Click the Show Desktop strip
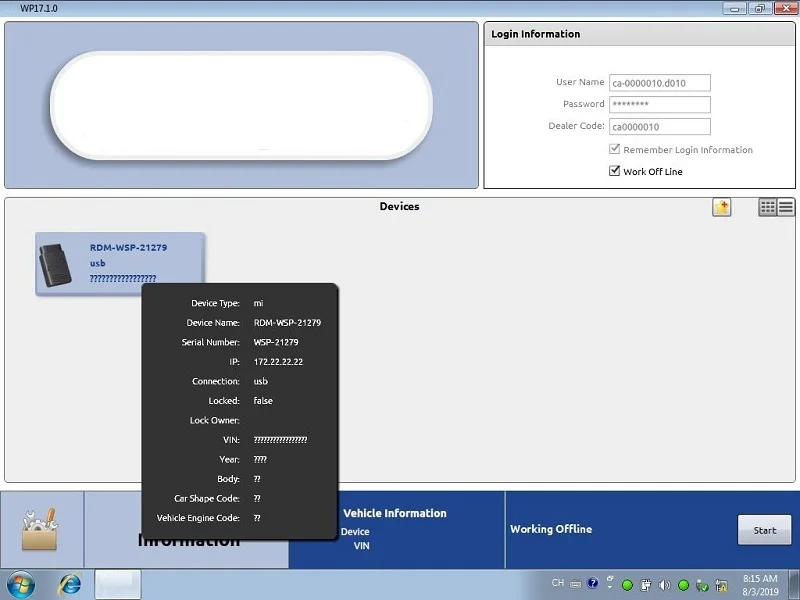Screen dimensions: 800x600 pyautogui.click(x=794, y=585)
